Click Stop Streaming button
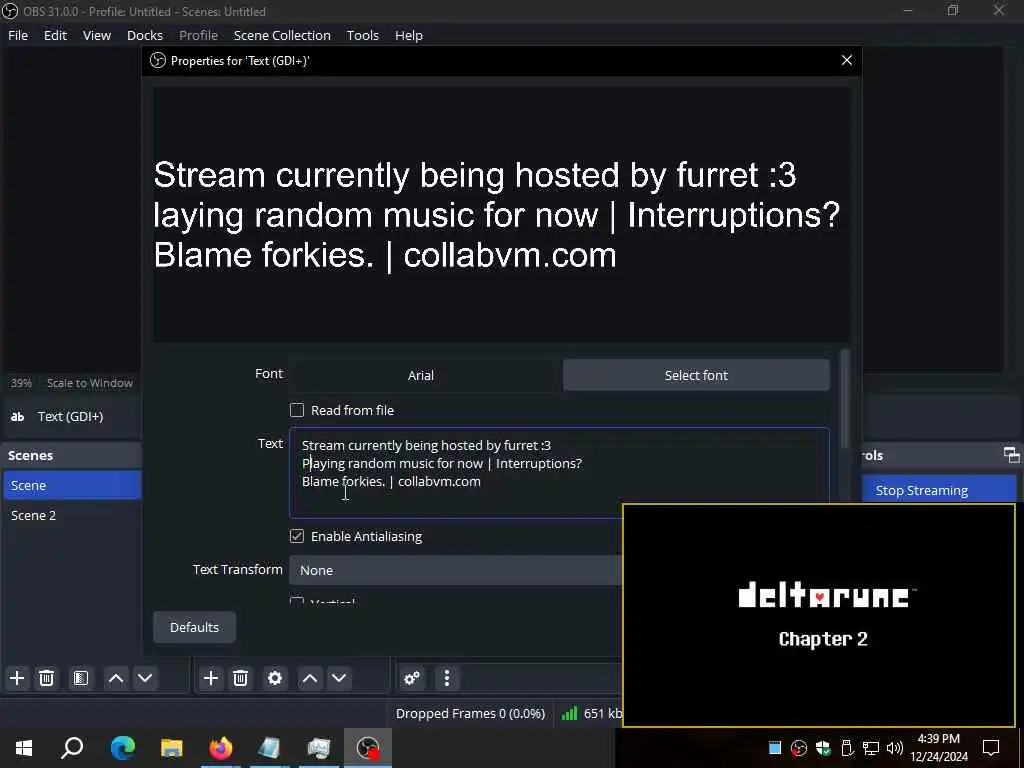1024x768 pixels. [939, 490]
